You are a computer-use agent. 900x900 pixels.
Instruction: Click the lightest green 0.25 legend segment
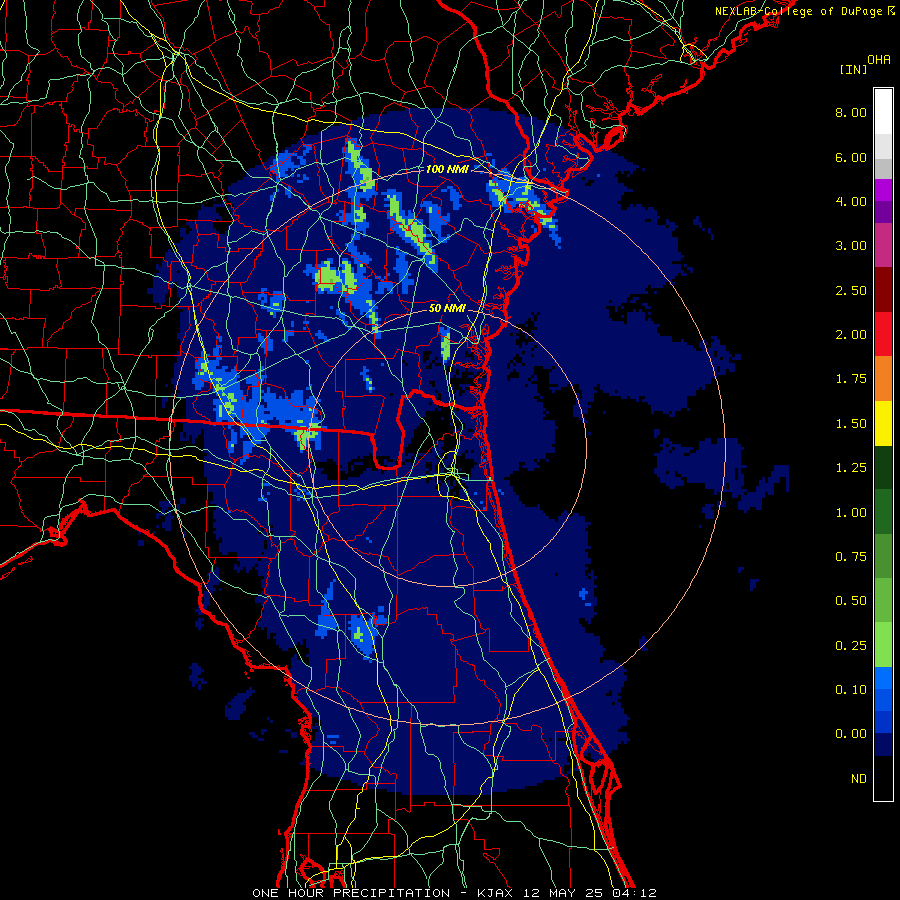coord(883,645)
